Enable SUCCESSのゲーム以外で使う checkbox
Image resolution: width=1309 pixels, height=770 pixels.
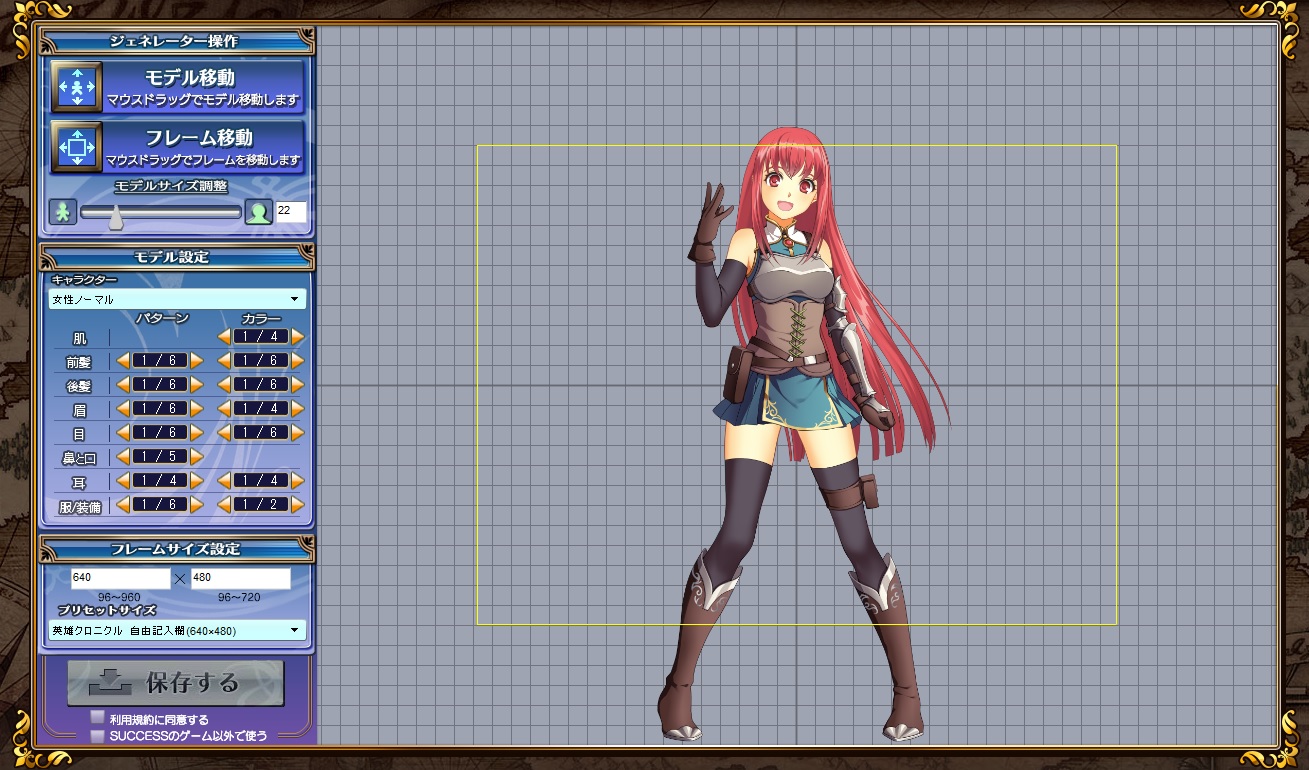click(97, 736)
